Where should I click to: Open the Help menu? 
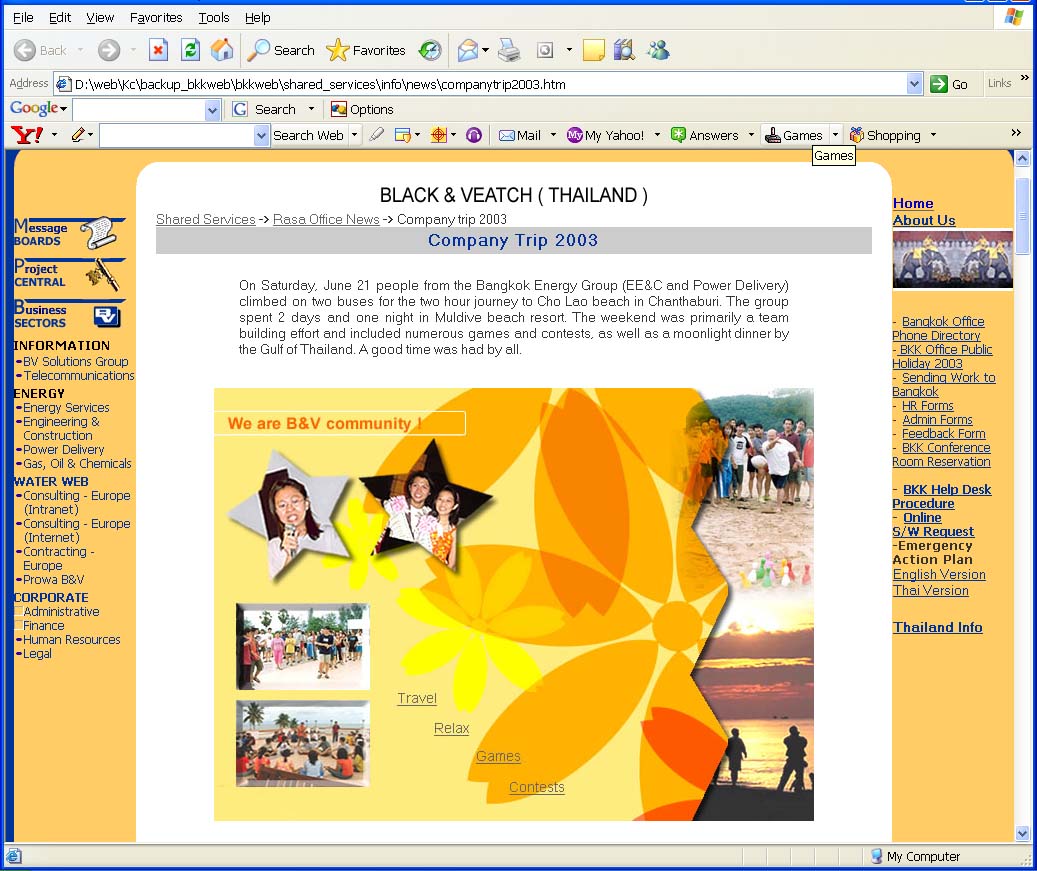click(257, 18)
